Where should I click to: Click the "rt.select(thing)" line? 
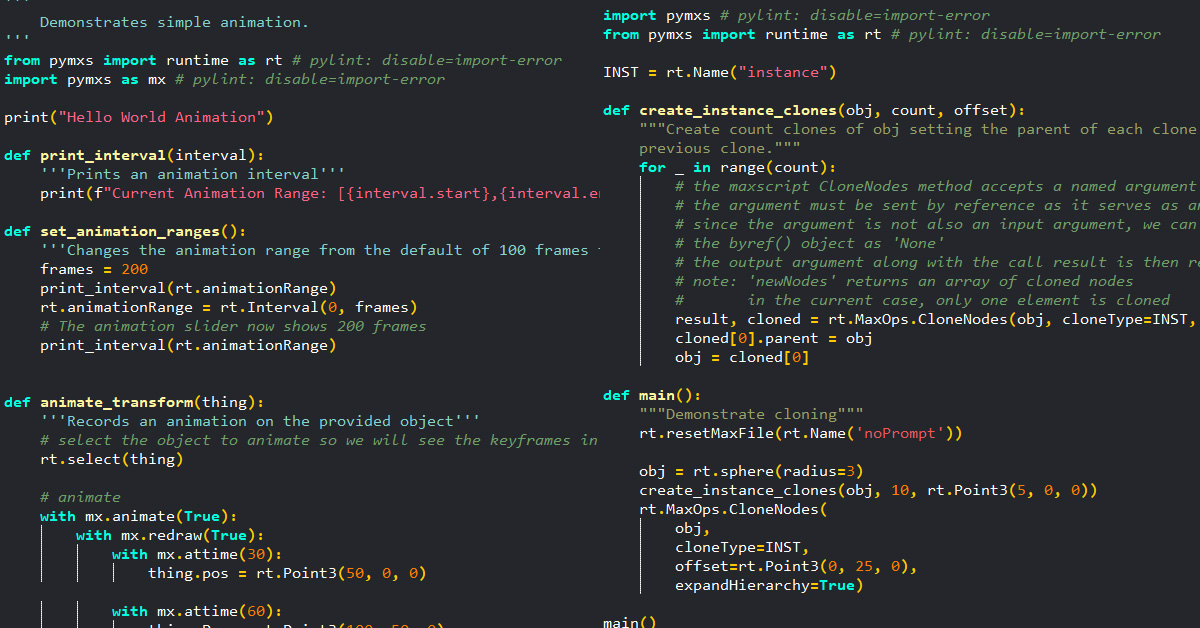click(x=112, y=459)
